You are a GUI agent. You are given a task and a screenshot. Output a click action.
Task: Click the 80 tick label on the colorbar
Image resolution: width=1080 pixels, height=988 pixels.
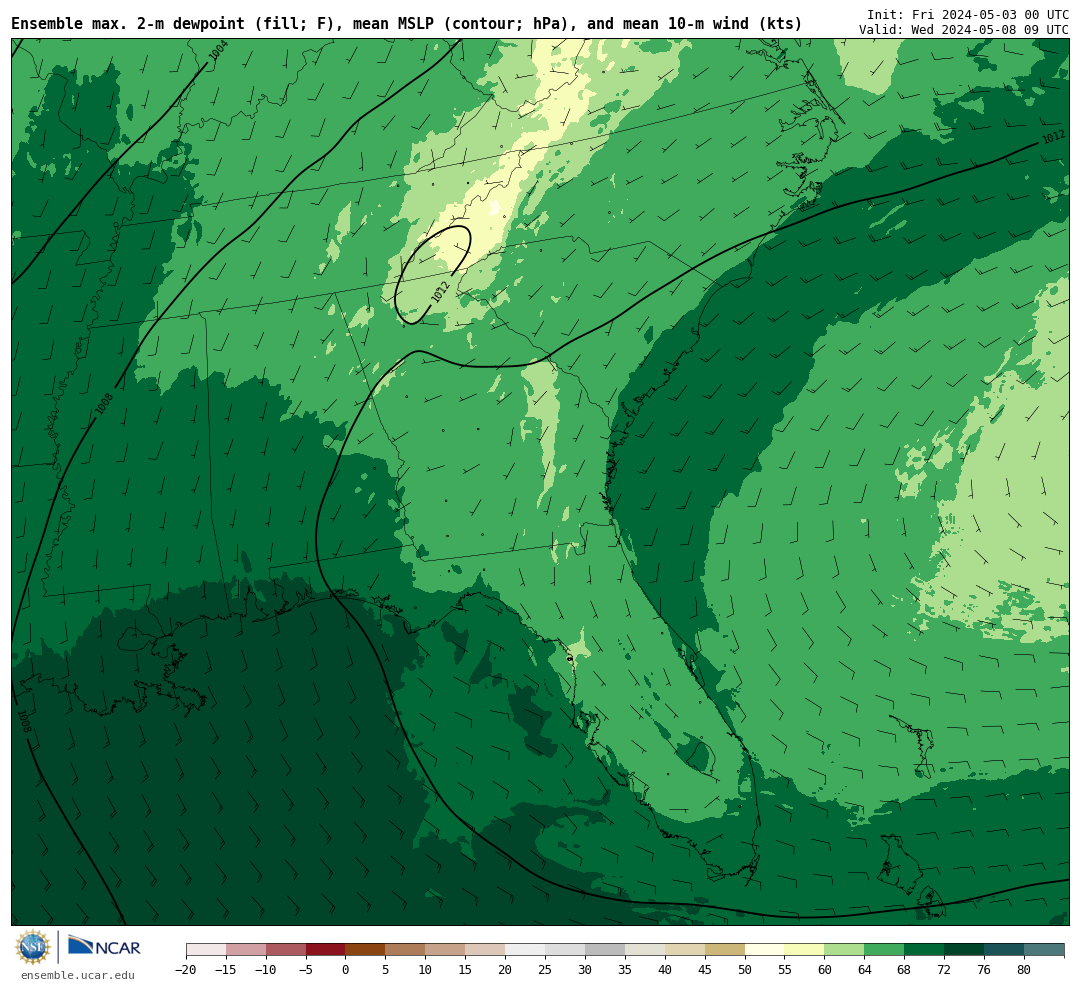pyautogui.click(x=1025, y=970)
